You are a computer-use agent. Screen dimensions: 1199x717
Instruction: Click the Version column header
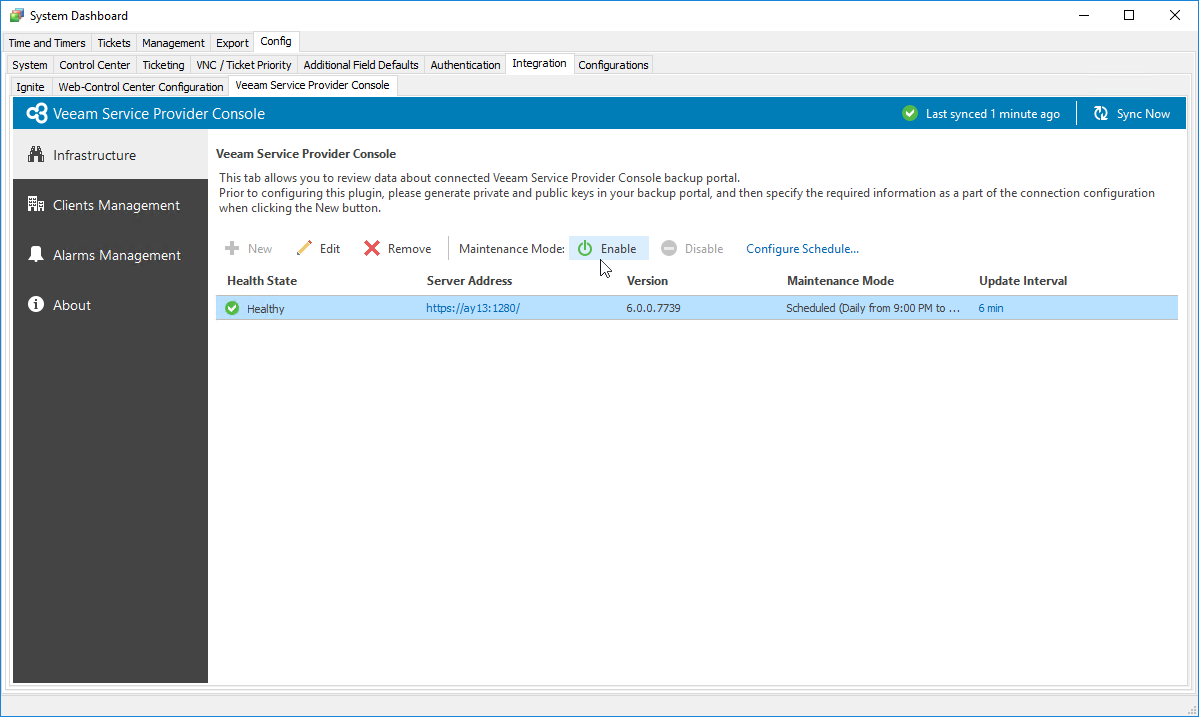pyautogui.click(x=647, y=281)
